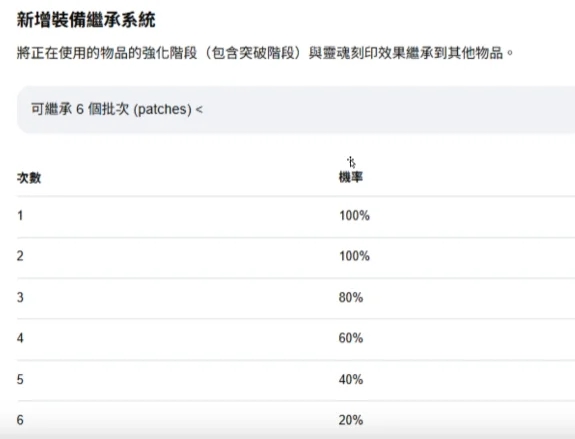Viewport: 575px width, 439px height.
Task: Click the 100% value in row 2
Action: pos(354,256)
